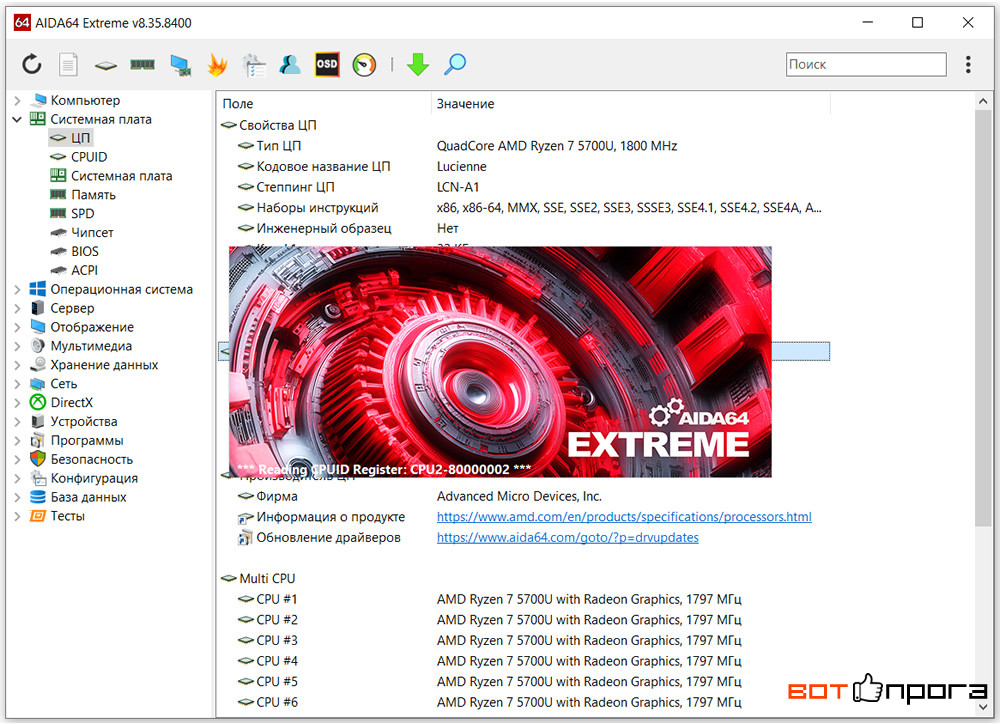Open the OSD panel icon

(327, 64)
